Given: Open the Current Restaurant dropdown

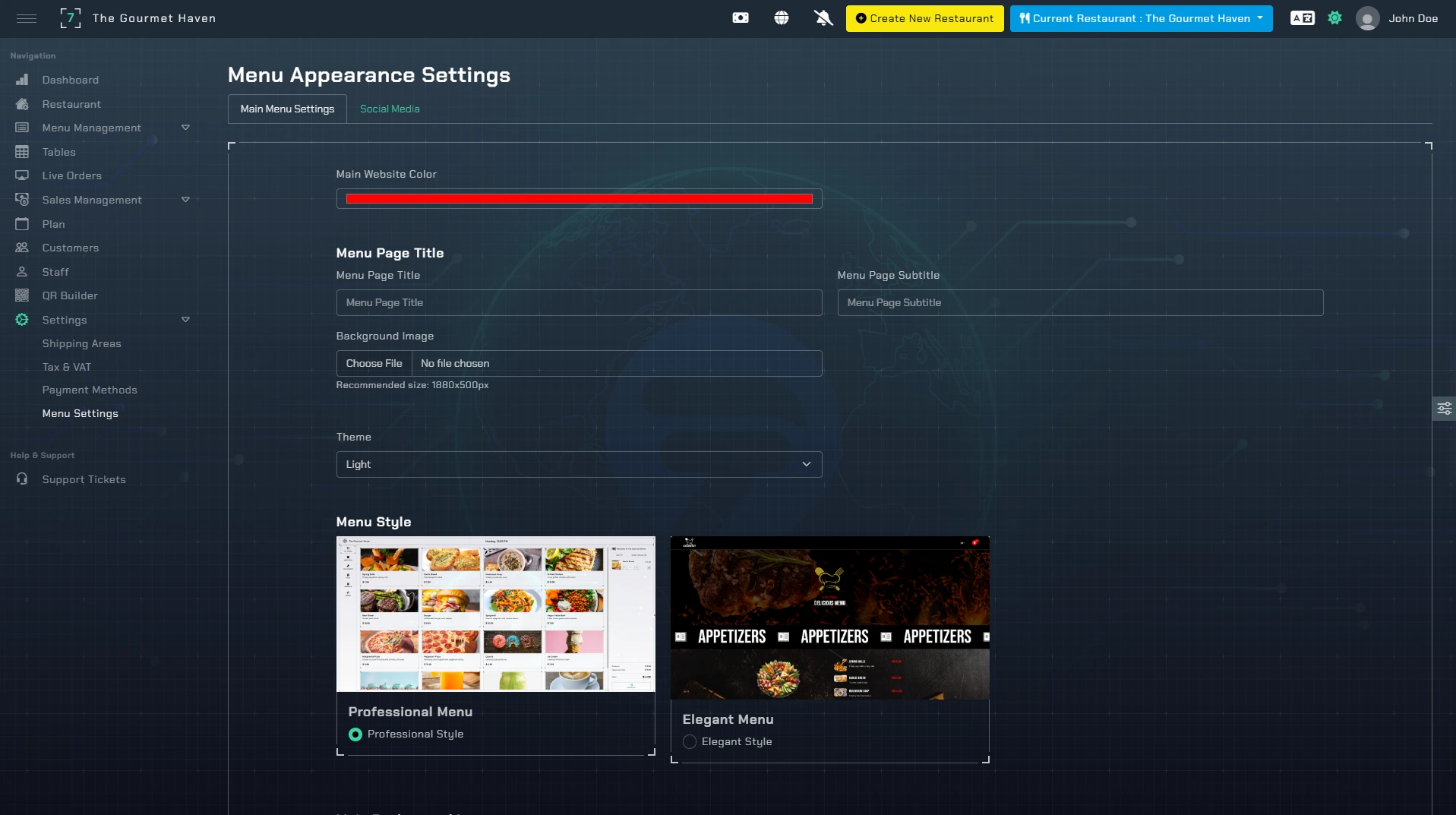Looking at the screenshot, I should pyautogui.click(x=1141, y=18).
